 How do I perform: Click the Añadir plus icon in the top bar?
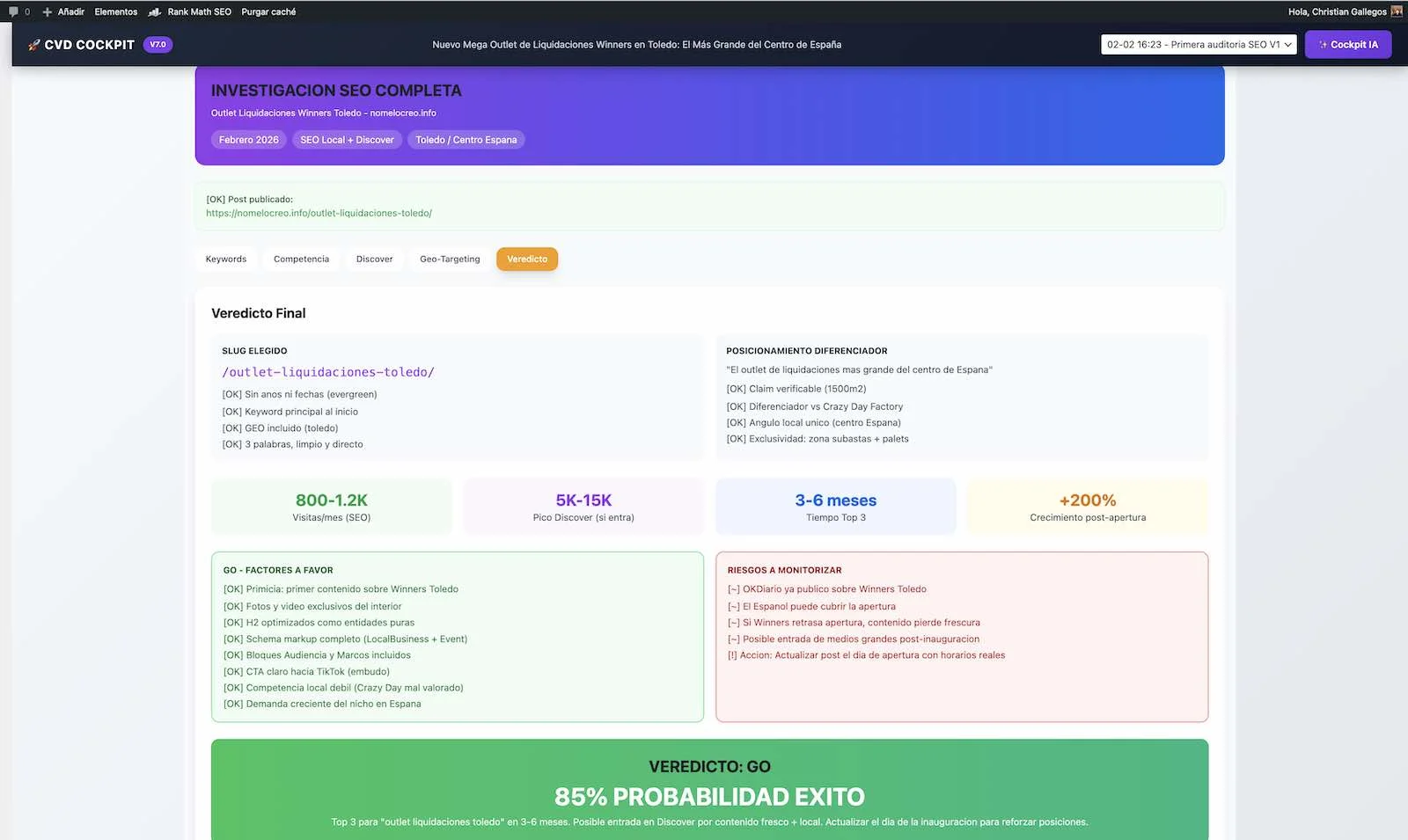tap(48, 11)
